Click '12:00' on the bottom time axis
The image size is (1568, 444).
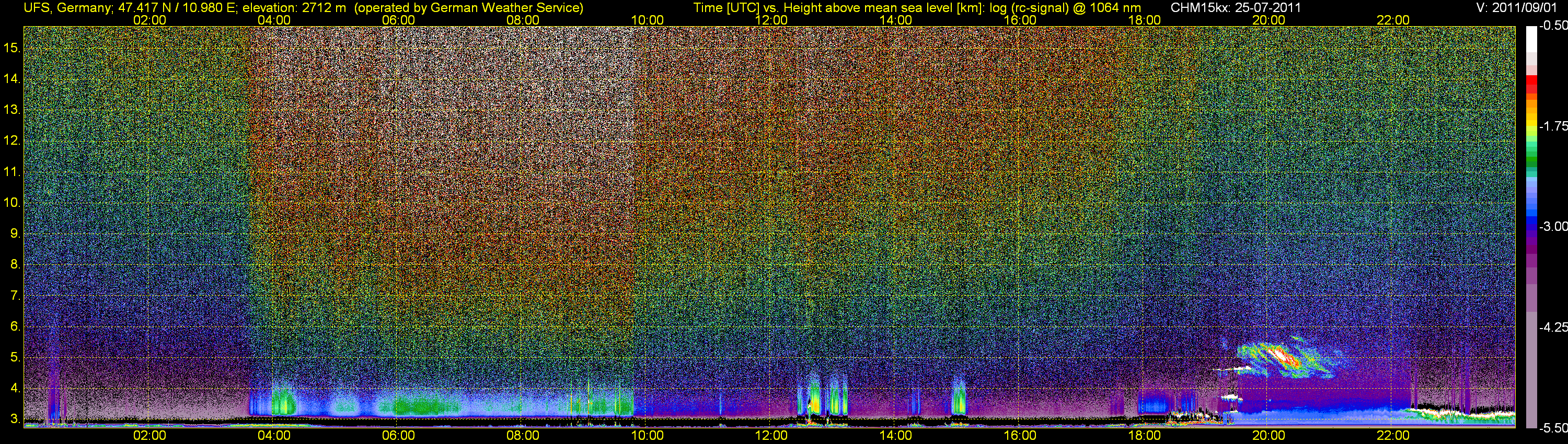click(x=771, y=436)
